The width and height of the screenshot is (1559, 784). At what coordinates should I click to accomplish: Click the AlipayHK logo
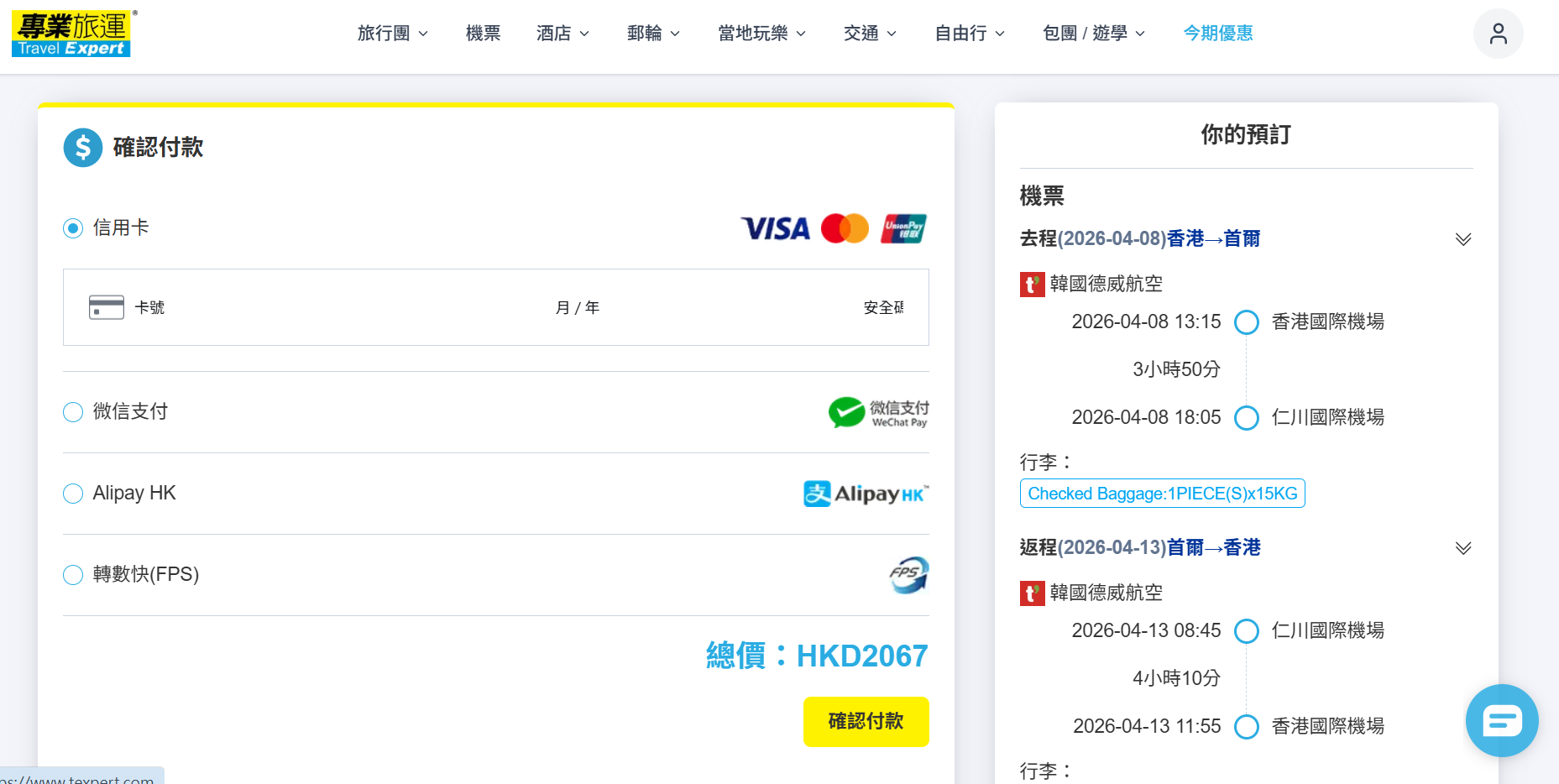click(866, 494)
